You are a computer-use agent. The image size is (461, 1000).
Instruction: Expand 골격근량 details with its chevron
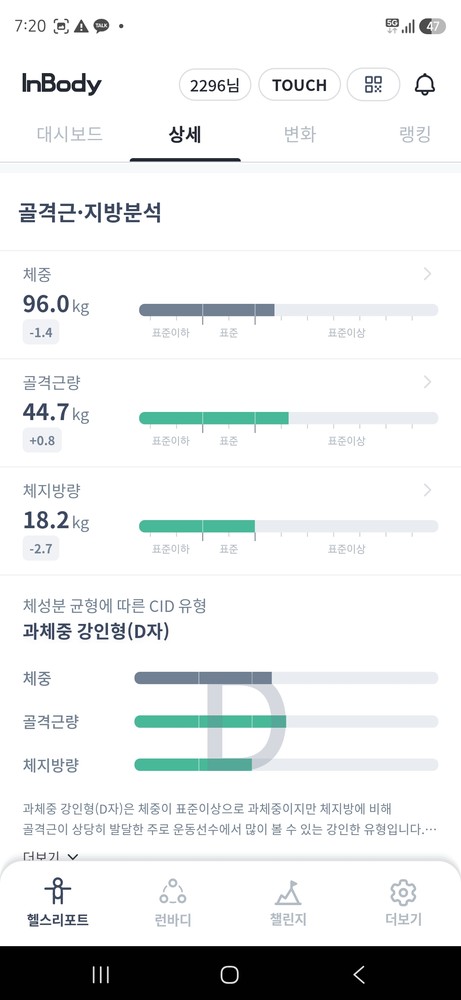tap(427, 382)
